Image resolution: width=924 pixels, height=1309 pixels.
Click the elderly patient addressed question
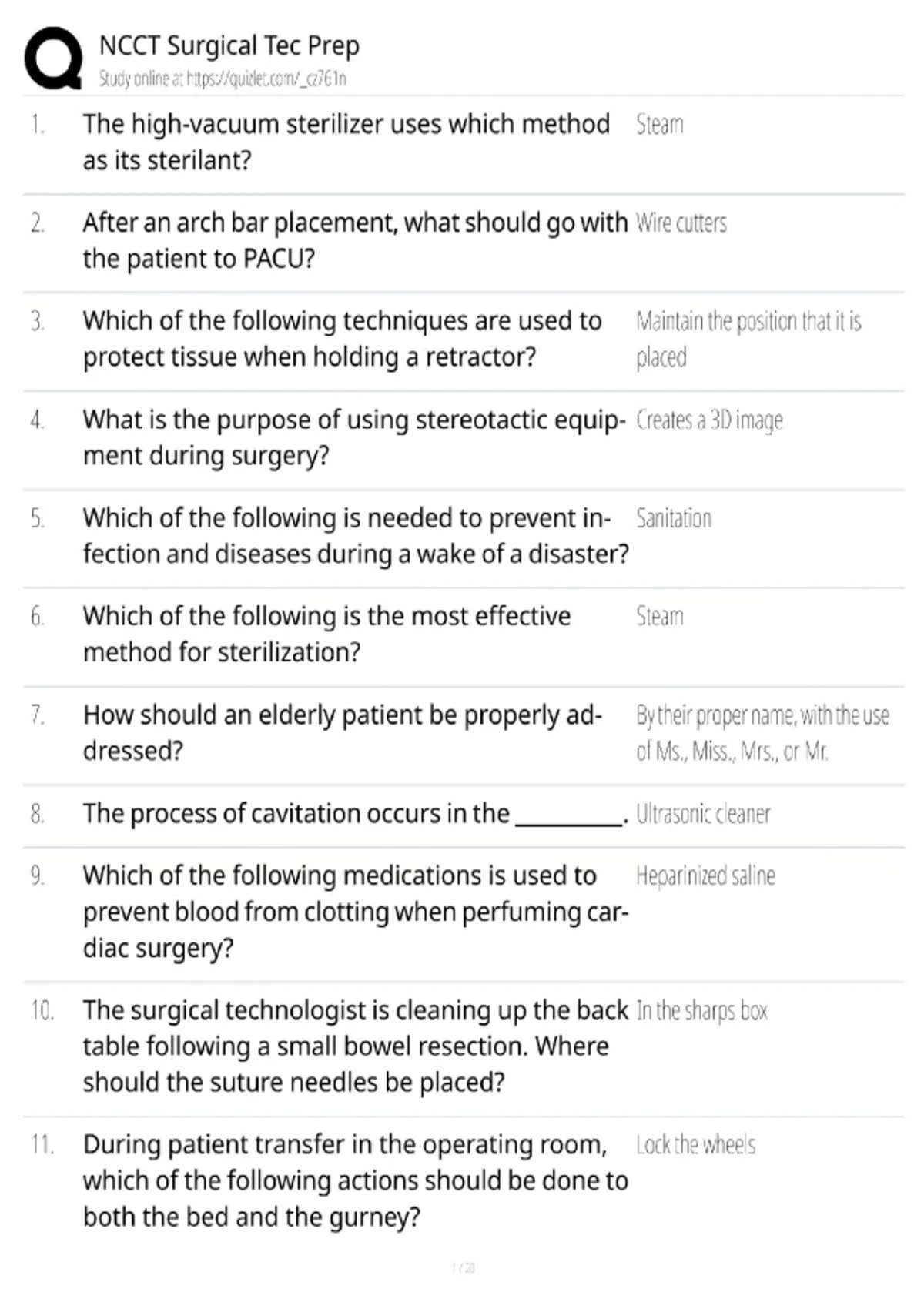pos(342,732)
